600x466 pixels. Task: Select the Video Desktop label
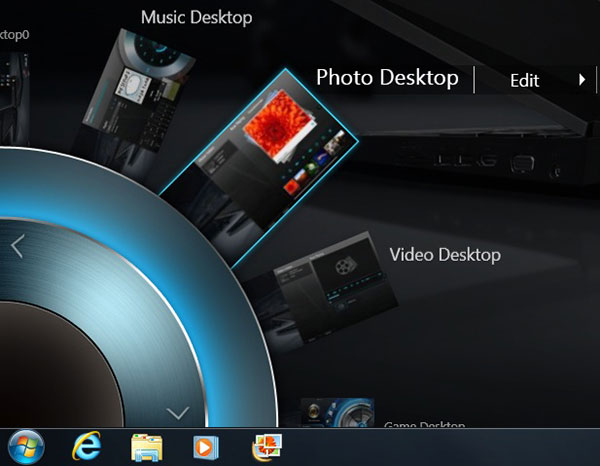tap(444, 255)
